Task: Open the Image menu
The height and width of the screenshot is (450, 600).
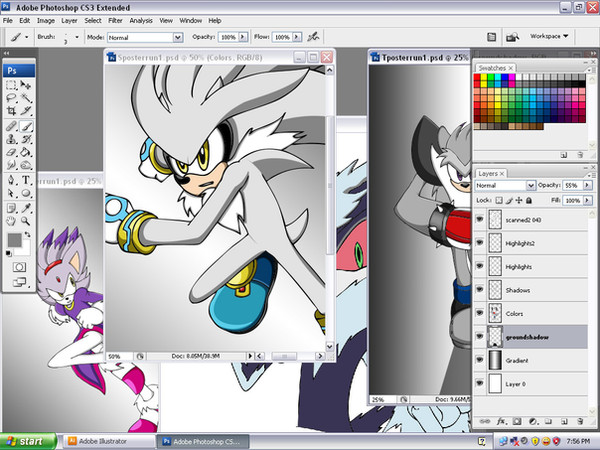Action: click(x=46, y=21)
